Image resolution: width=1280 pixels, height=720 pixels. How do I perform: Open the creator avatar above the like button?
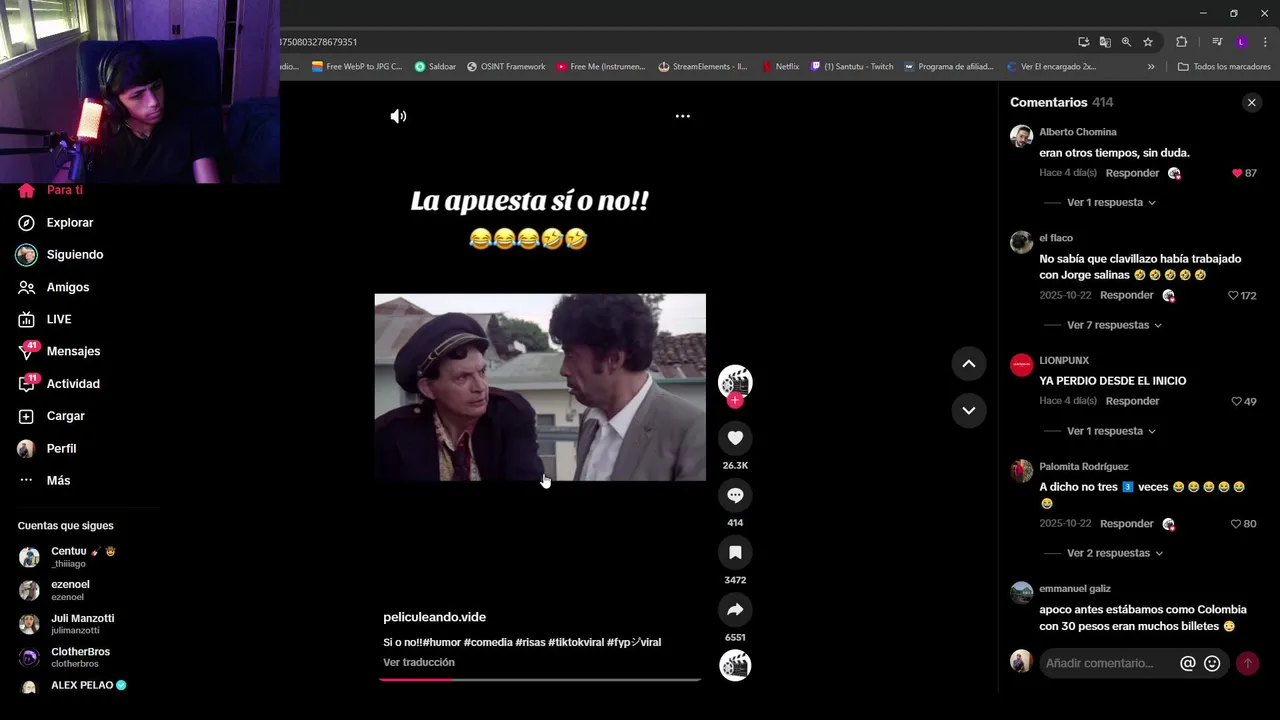tap(735, 381)
